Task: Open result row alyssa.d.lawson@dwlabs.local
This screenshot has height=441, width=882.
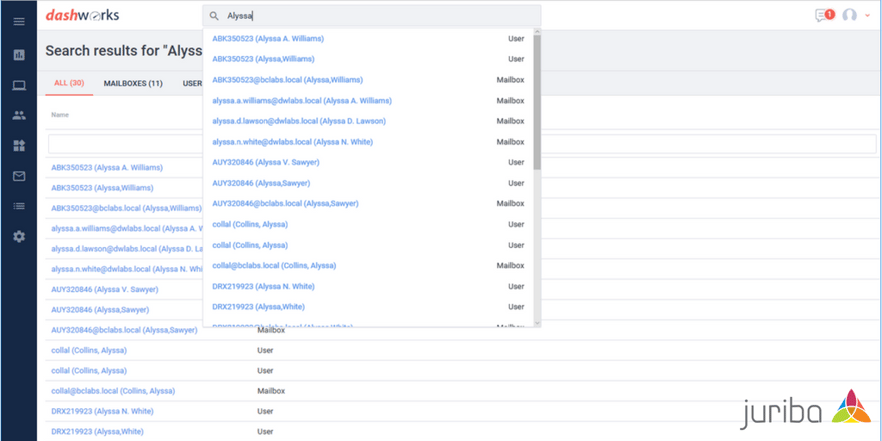Action: (x=127, y=249)
